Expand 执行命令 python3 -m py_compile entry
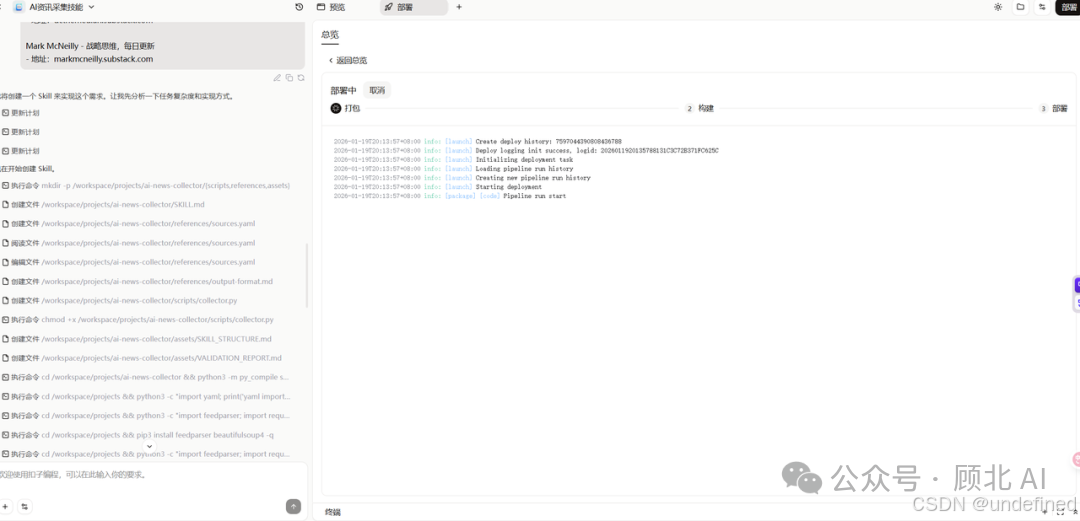The image size is (1080, 521). tap(146, 378)
